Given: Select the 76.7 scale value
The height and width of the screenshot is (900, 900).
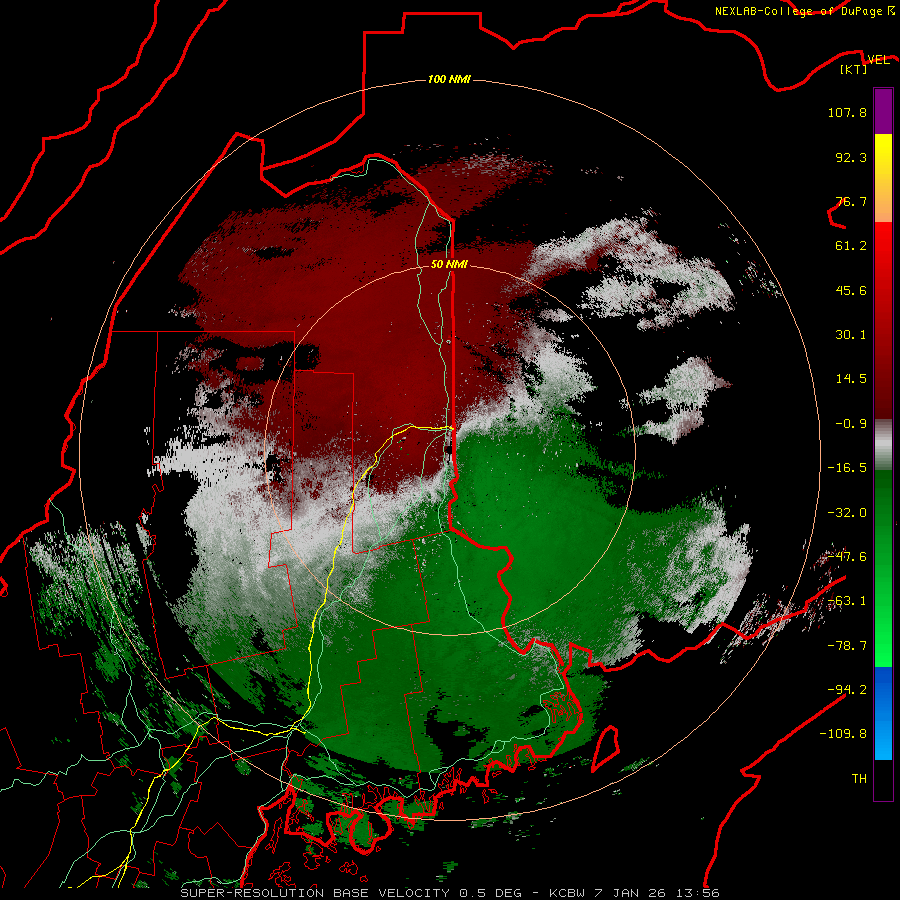Looking at the screenshot, I should pos(851,201).
